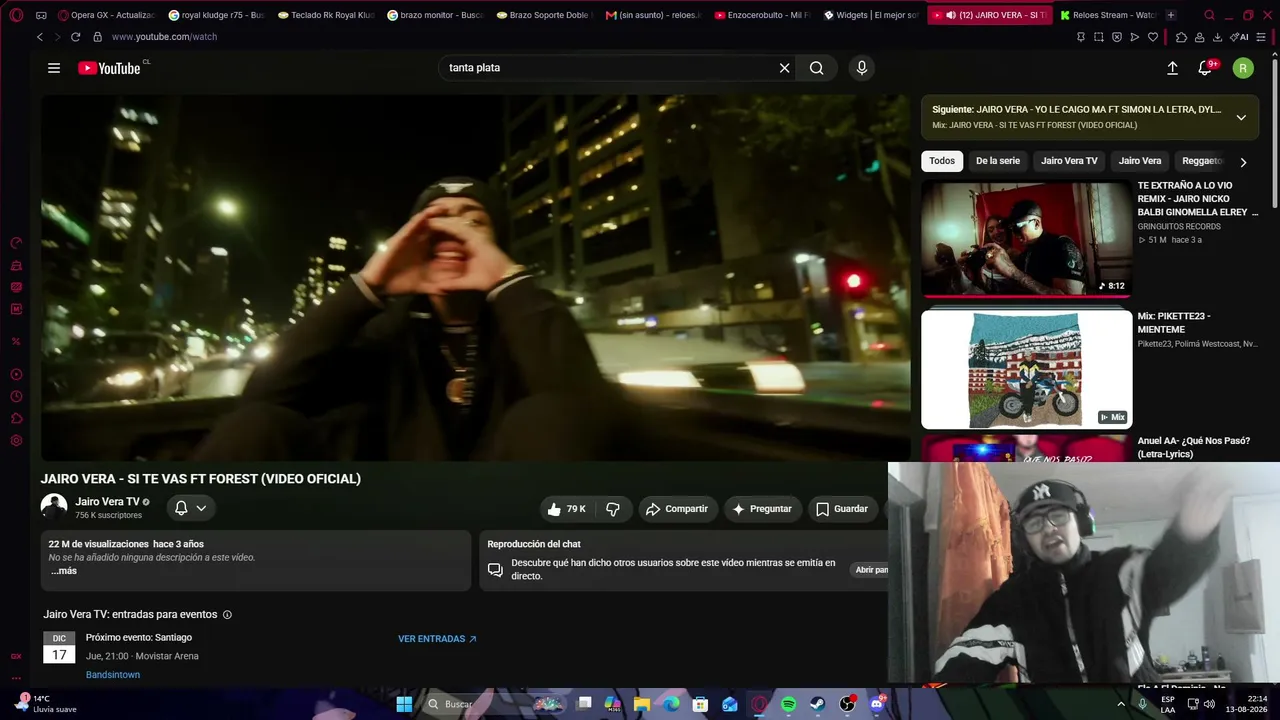Select the 'De la serie' filter chip

pos(998,161)
